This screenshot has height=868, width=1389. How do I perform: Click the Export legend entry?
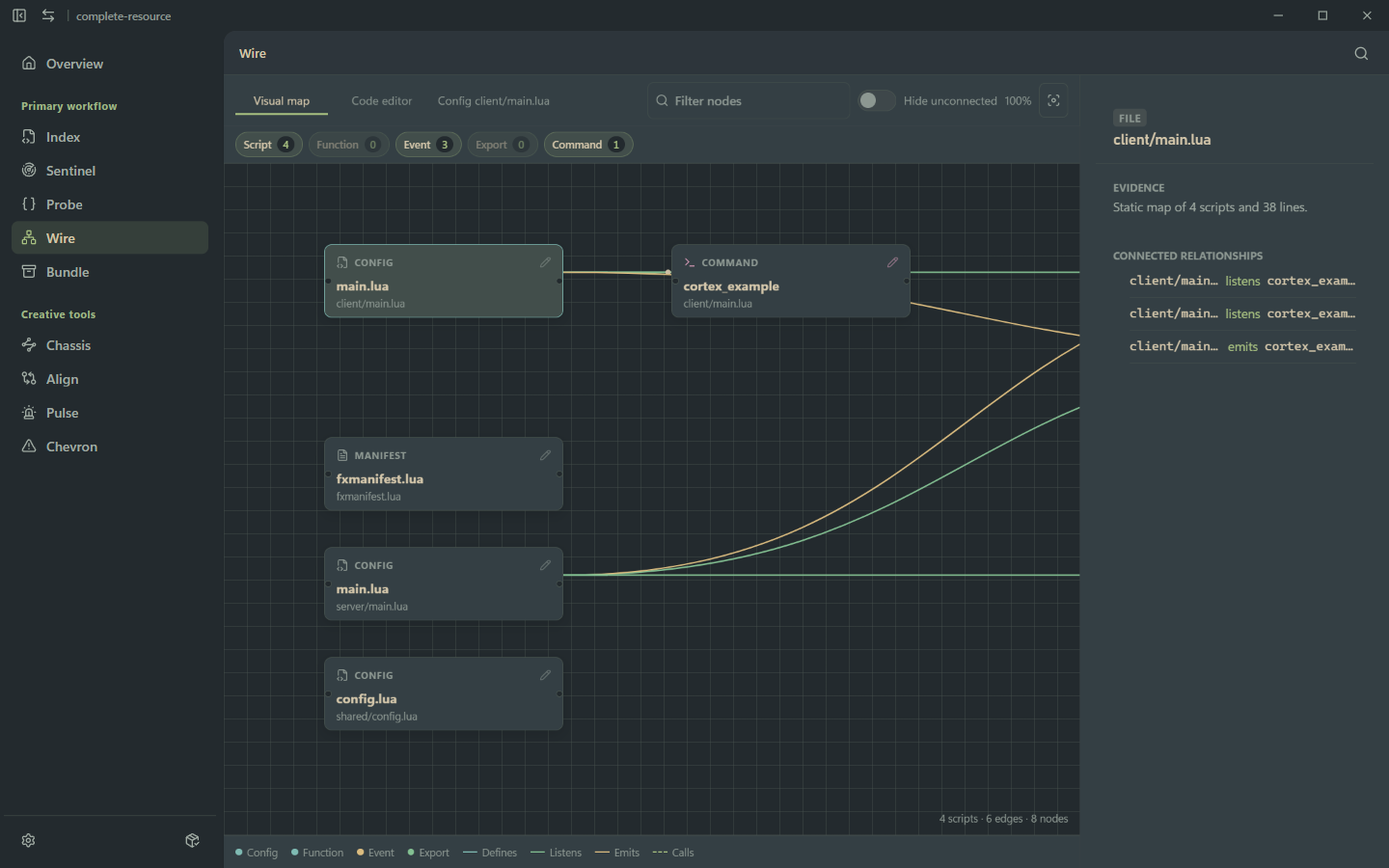(428, 853)
